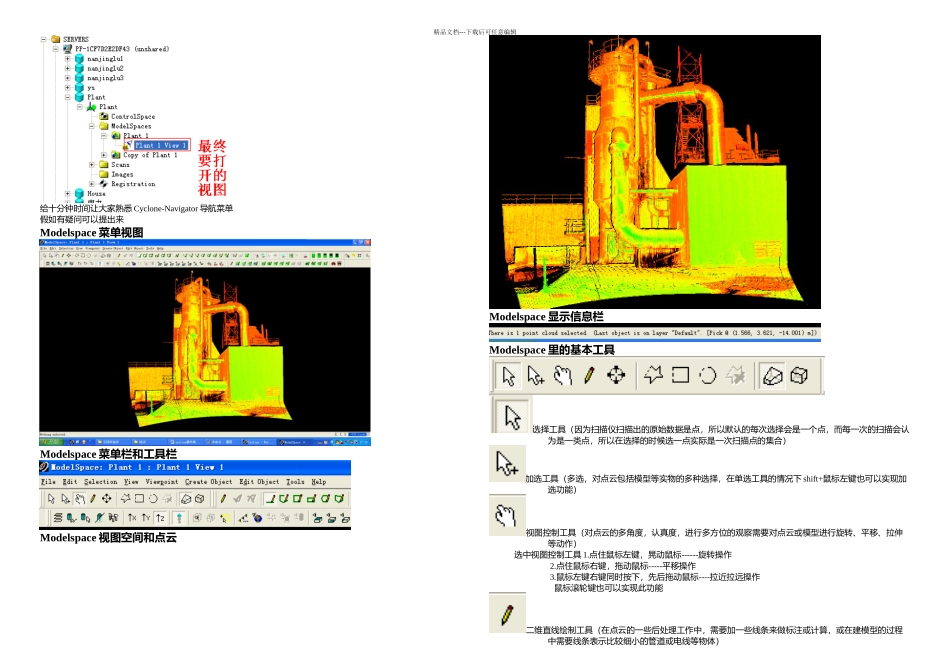Image resolution: width=950 pixels, height=672 pixels.
Task: Open the Layers stack icon in second toolbar row
Action: tap(58, 518)
